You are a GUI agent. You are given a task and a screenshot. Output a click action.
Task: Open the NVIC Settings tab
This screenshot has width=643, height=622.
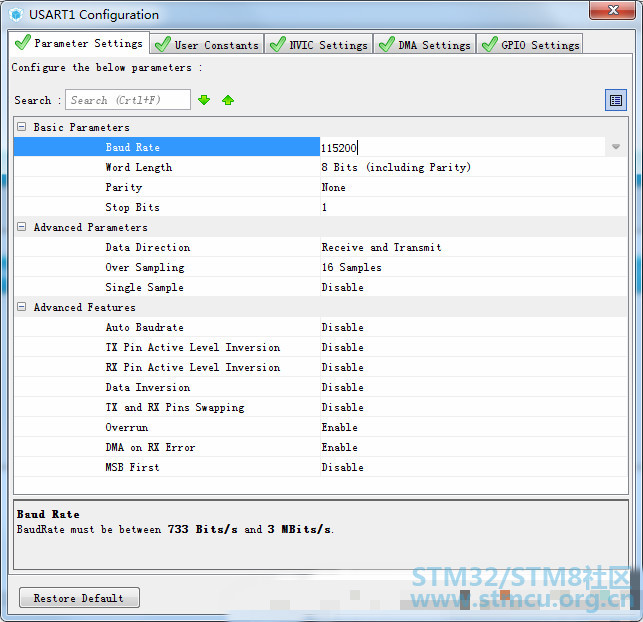(319, 44)
